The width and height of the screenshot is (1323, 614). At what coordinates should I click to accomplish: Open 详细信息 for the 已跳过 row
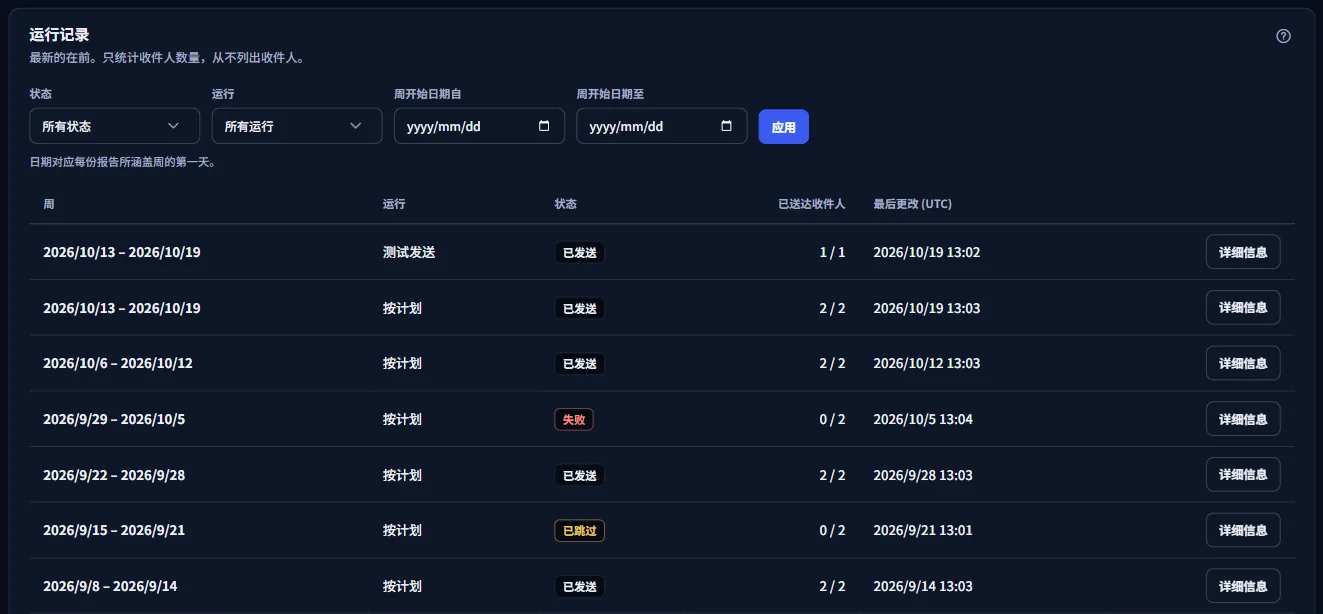coord(1243,530)
